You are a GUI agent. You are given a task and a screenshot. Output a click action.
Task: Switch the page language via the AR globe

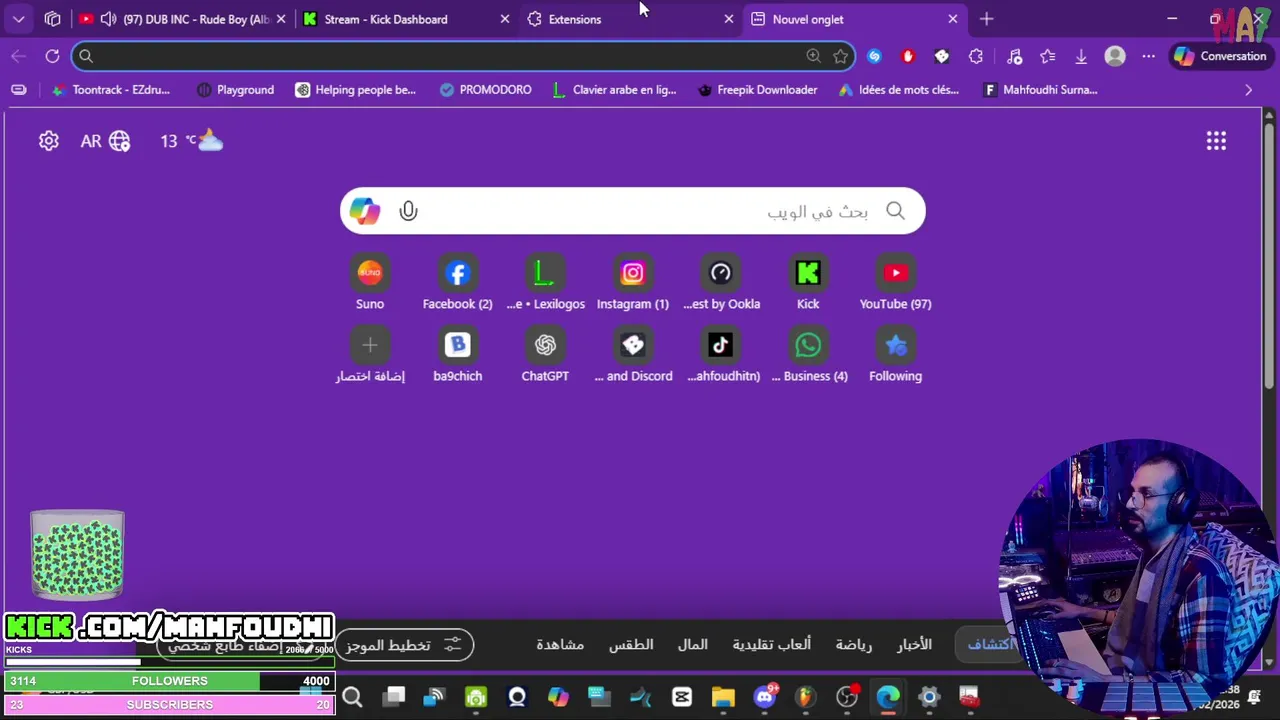point(105,141)
